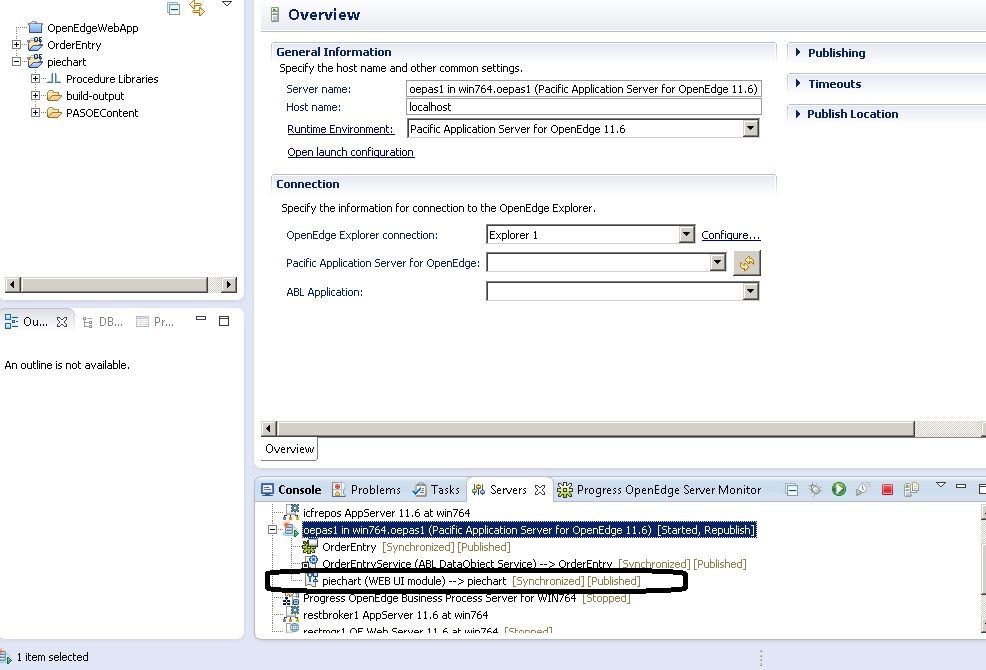Open Progress OpenEdge Server Monitor tab
986x670 pixels.
660,489
